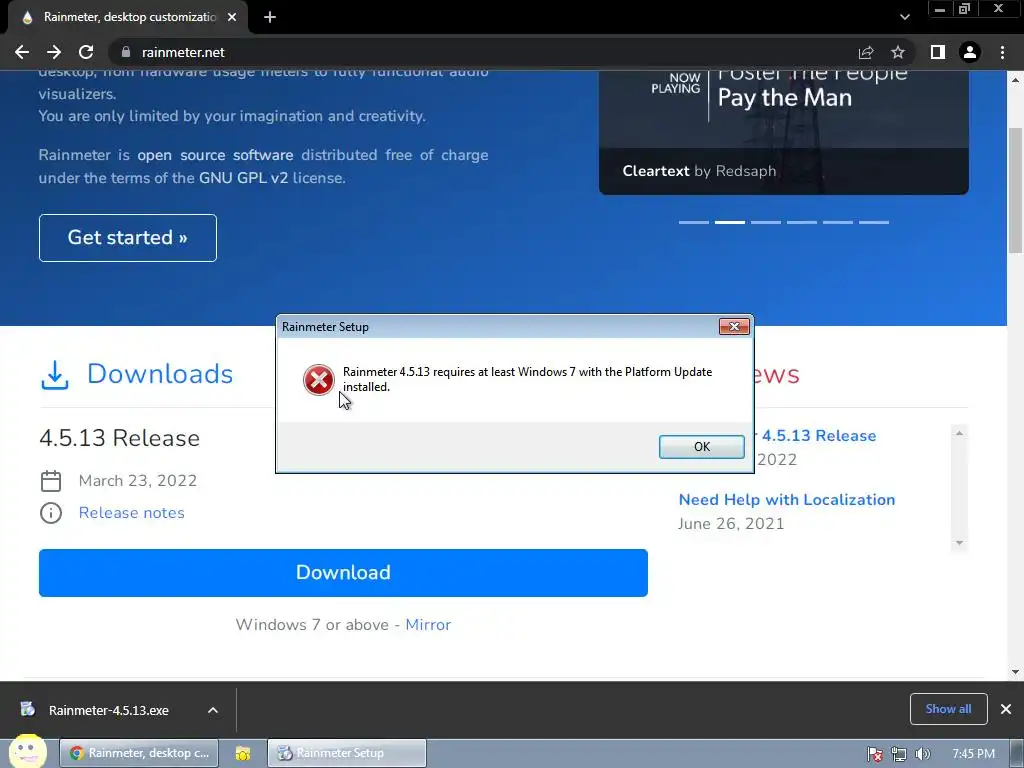Click the Downloads arrow icon
1024x768 pixels.
point(55,375)
